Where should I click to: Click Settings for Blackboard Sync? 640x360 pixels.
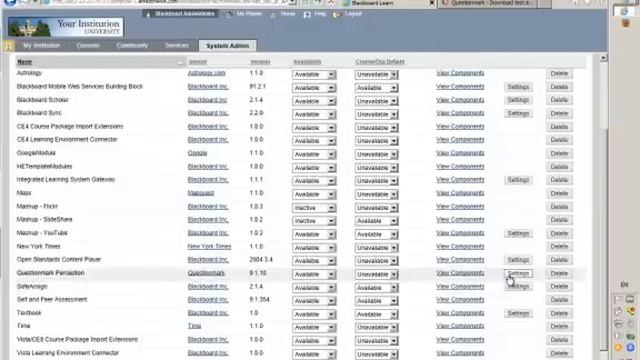click(518, 113)
